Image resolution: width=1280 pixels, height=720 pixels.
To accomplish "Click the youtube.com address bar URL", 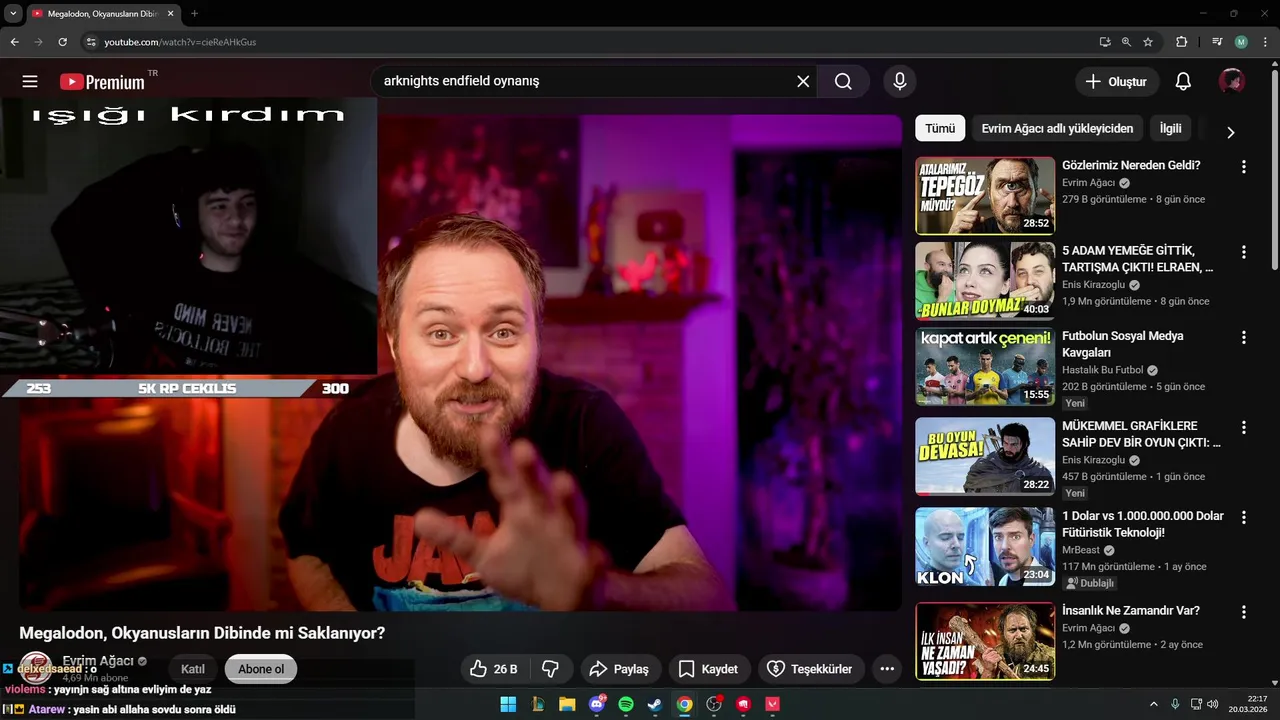I will click(180, 42).
